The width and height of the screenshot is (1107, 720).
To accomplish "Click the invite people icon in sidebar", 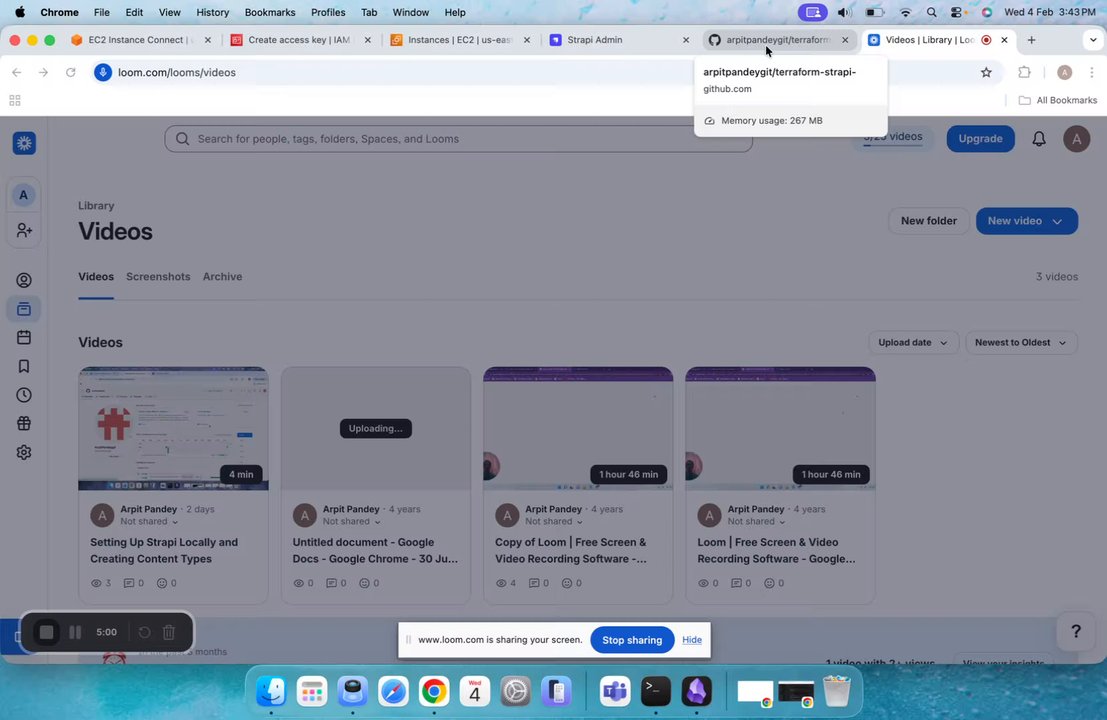I will tap(24, 230).
